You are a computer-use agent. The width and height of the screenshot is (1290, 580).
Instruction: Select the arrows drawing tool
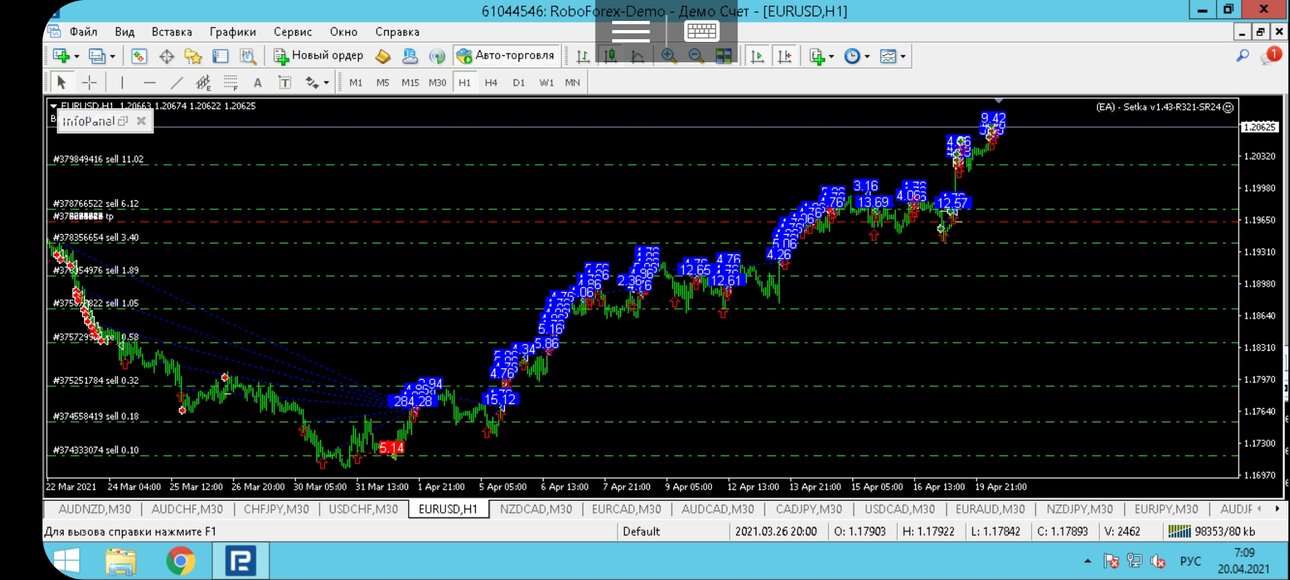[x=311, y=82]
